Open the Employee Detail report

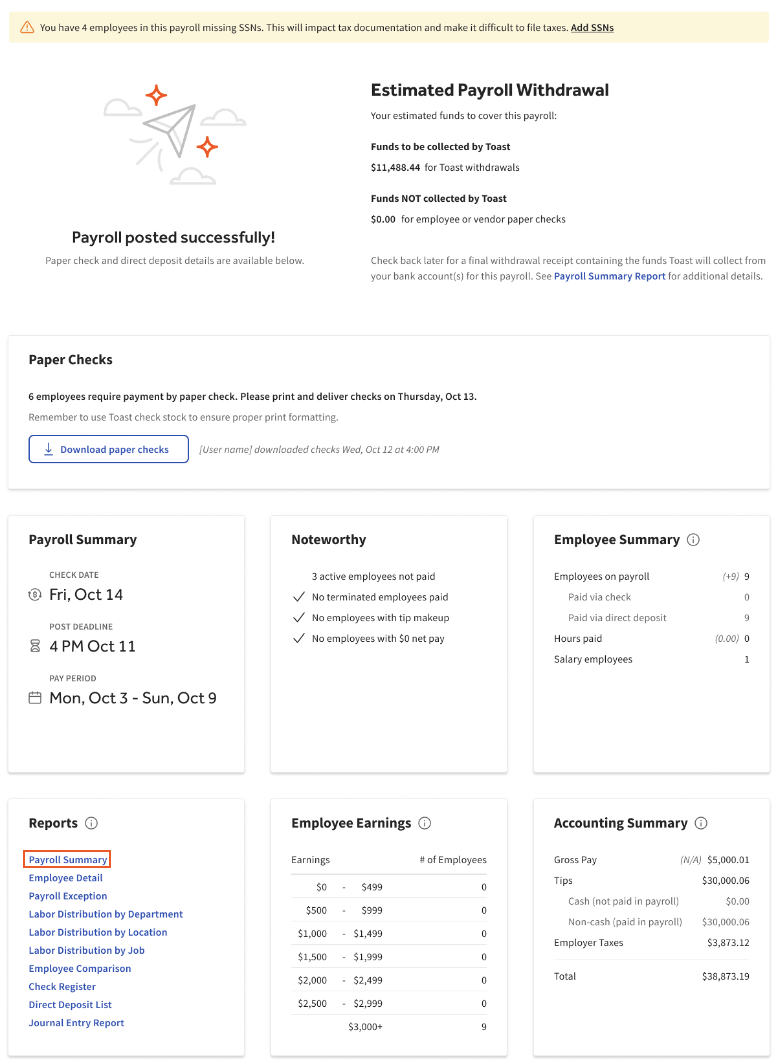point(65,877)
